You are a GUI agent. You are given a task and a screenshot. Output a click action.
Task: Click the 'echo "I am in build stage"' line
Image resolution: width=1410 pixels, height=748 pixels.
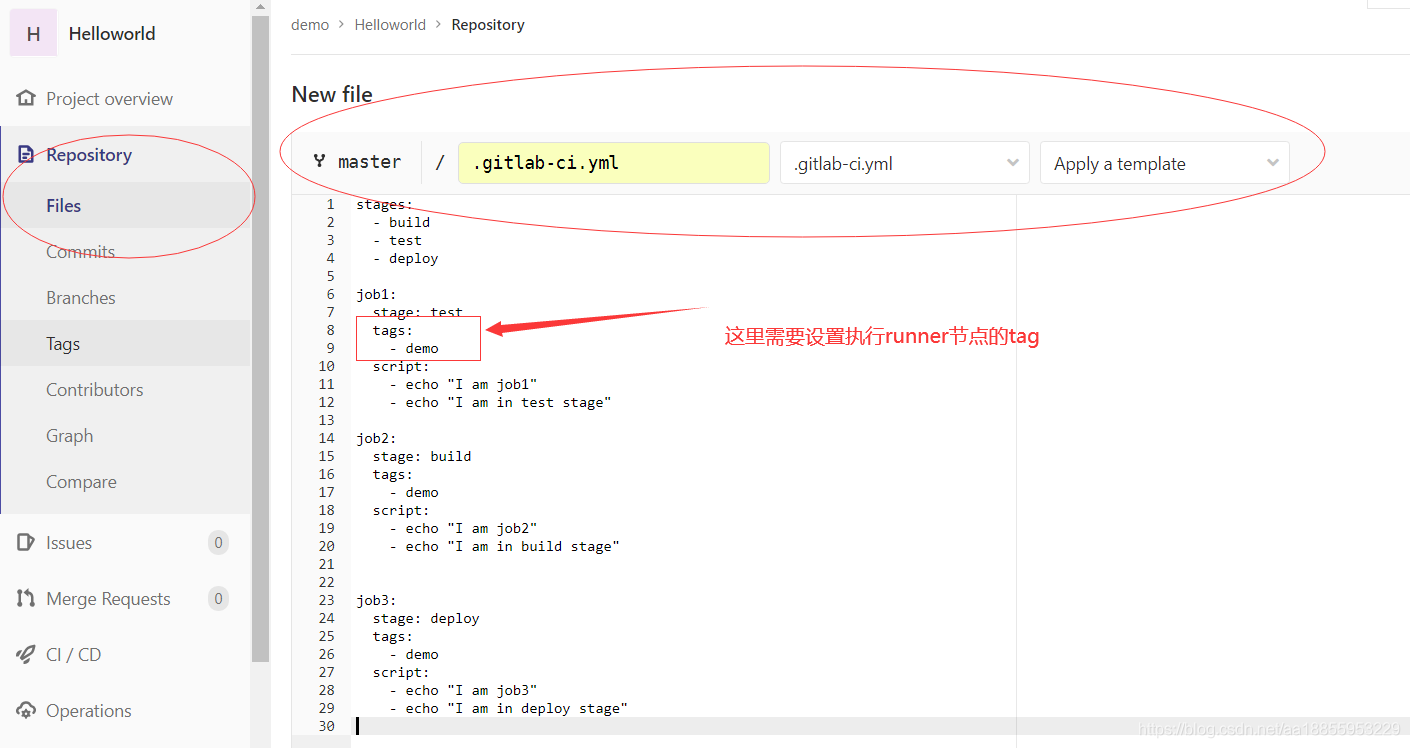click(504, 546)
